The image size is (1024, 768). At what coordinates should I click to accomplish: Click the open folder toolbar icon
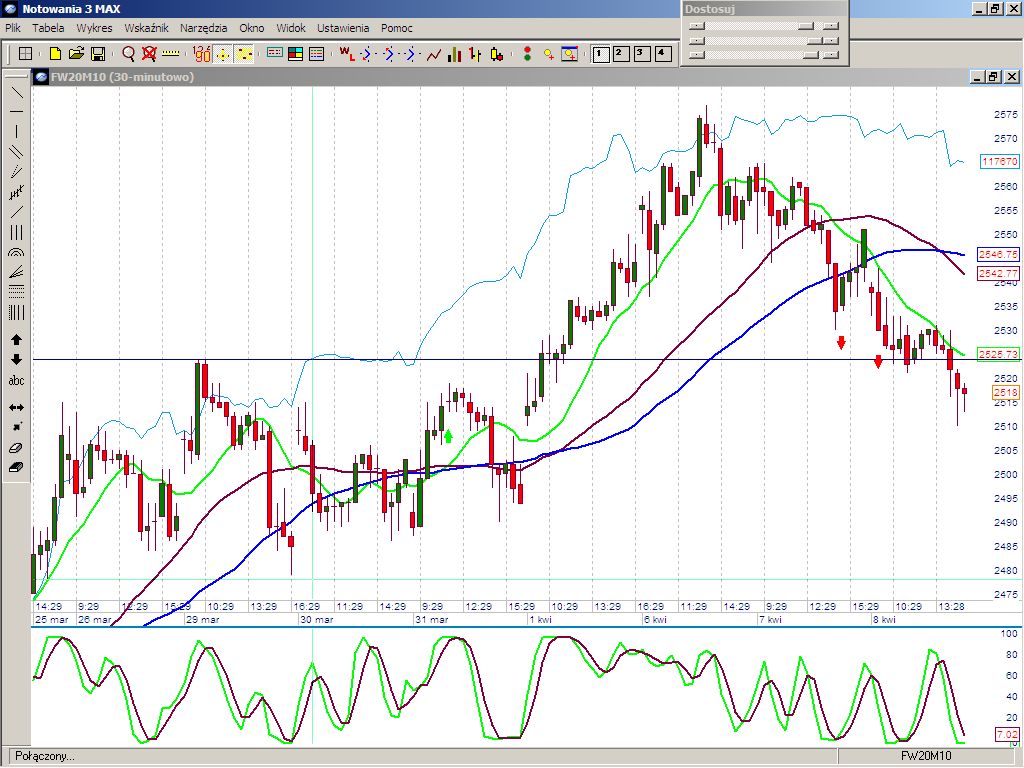click(x=76, y=54)
